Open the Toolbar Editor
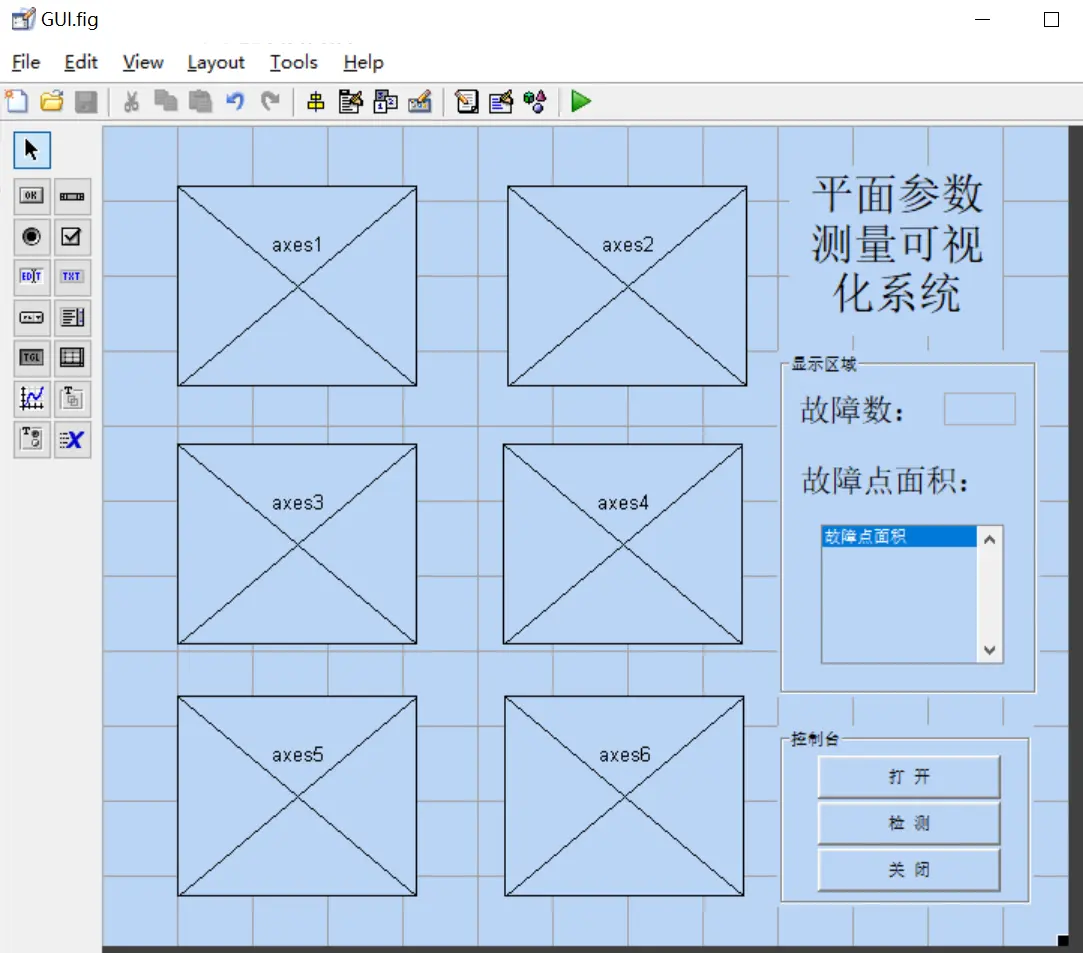This screenshot has width=1083, height=953. pyautogui.click(x=420, y=102)
